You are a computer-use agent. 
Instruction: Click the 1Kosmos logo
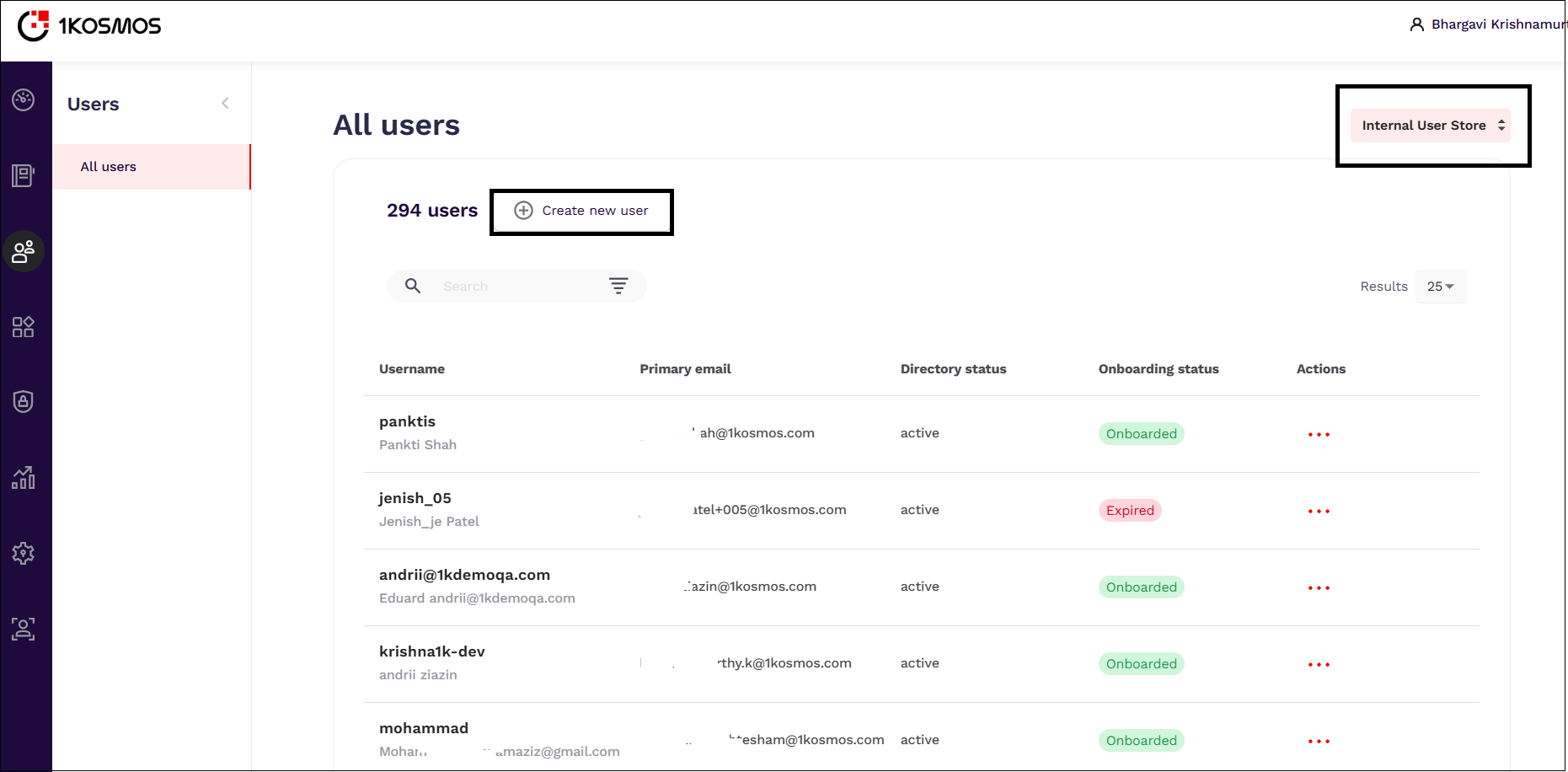click(x=89, y=26)
